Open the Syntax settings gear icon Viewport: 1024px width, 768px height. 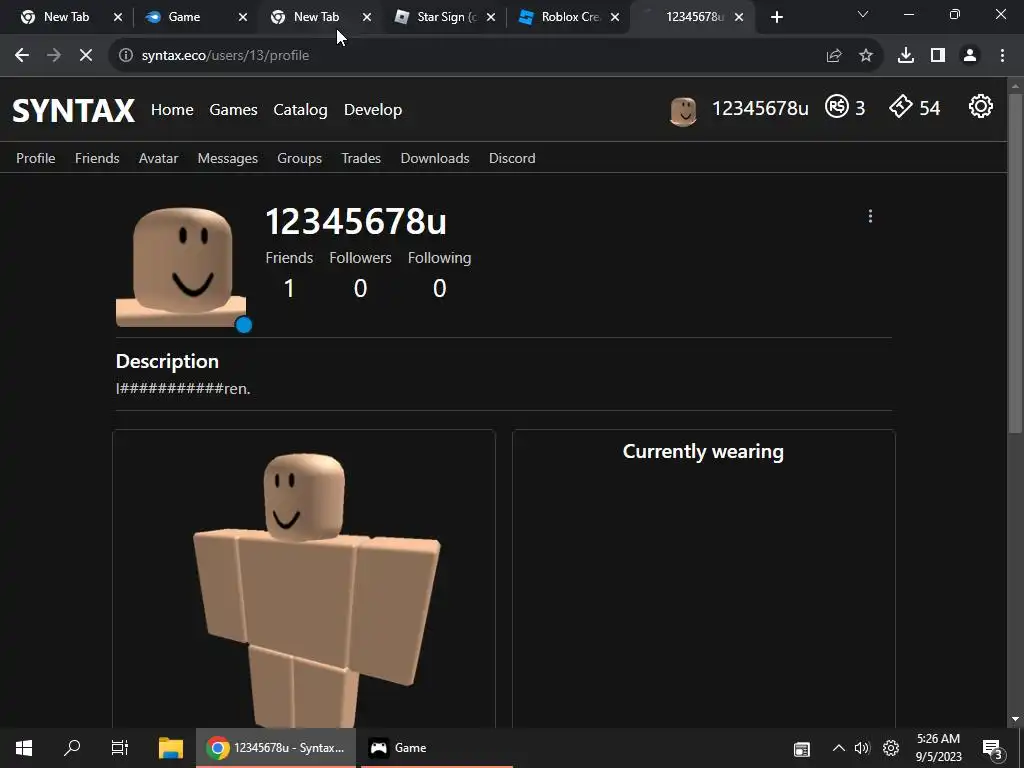pyautogui.click(x=980, y=106)
